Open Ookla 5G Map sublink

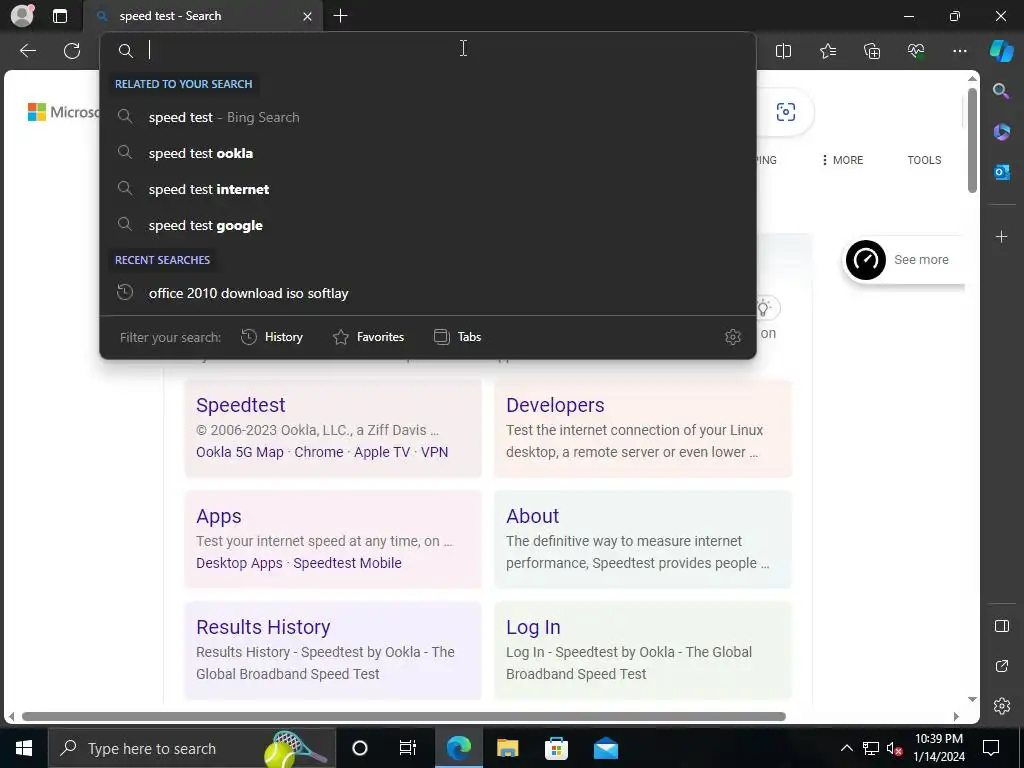240,452
